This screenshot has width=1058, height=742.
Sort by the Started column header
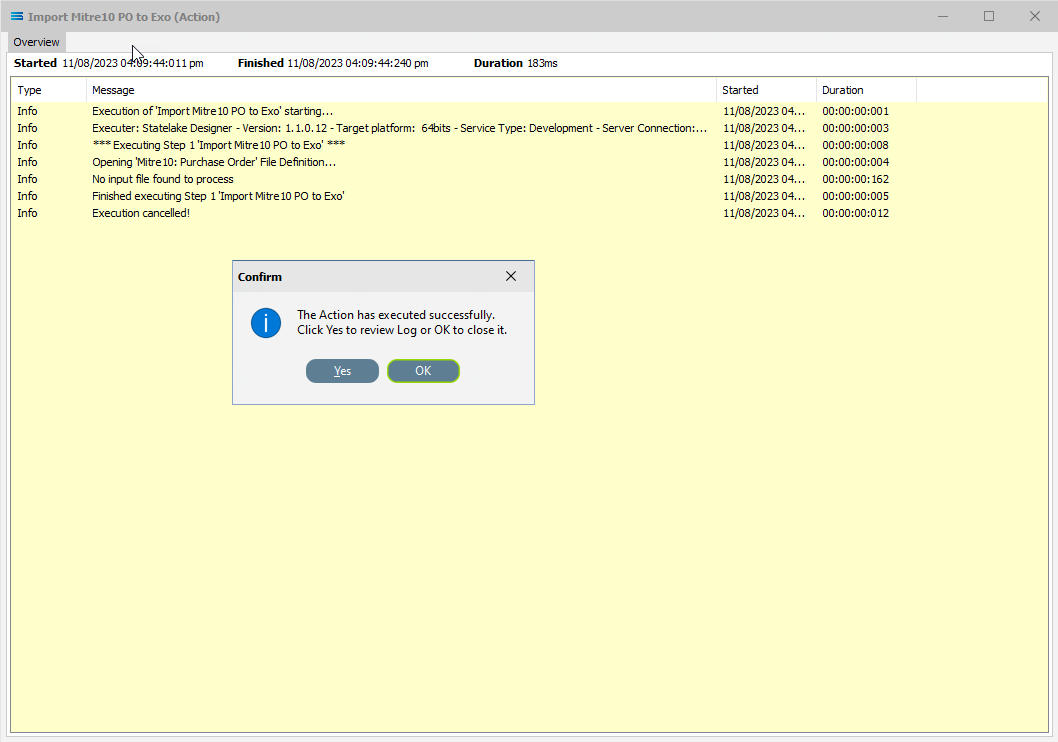(767, 90)
